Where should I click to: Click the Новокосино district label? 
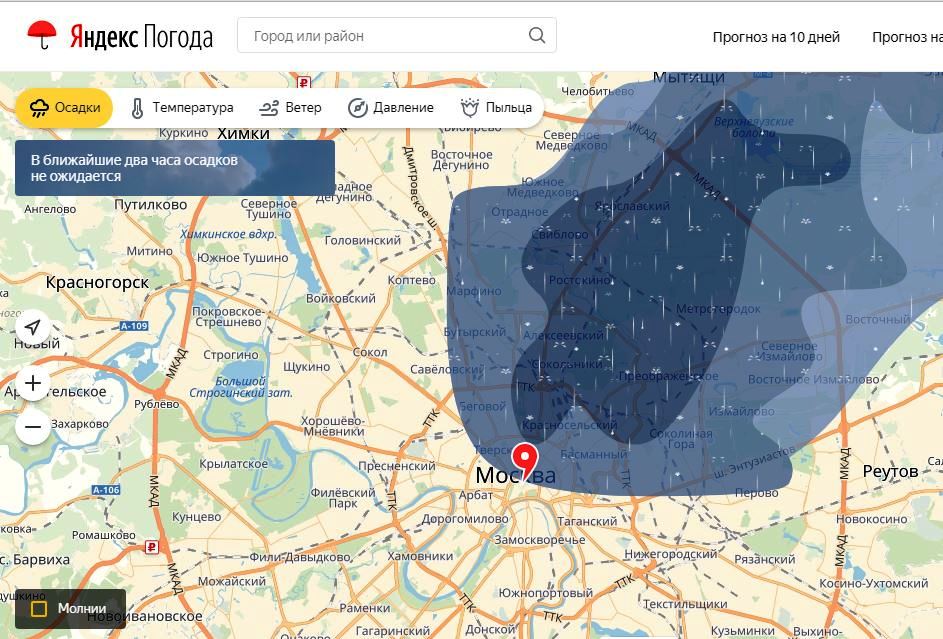[871, 519]
